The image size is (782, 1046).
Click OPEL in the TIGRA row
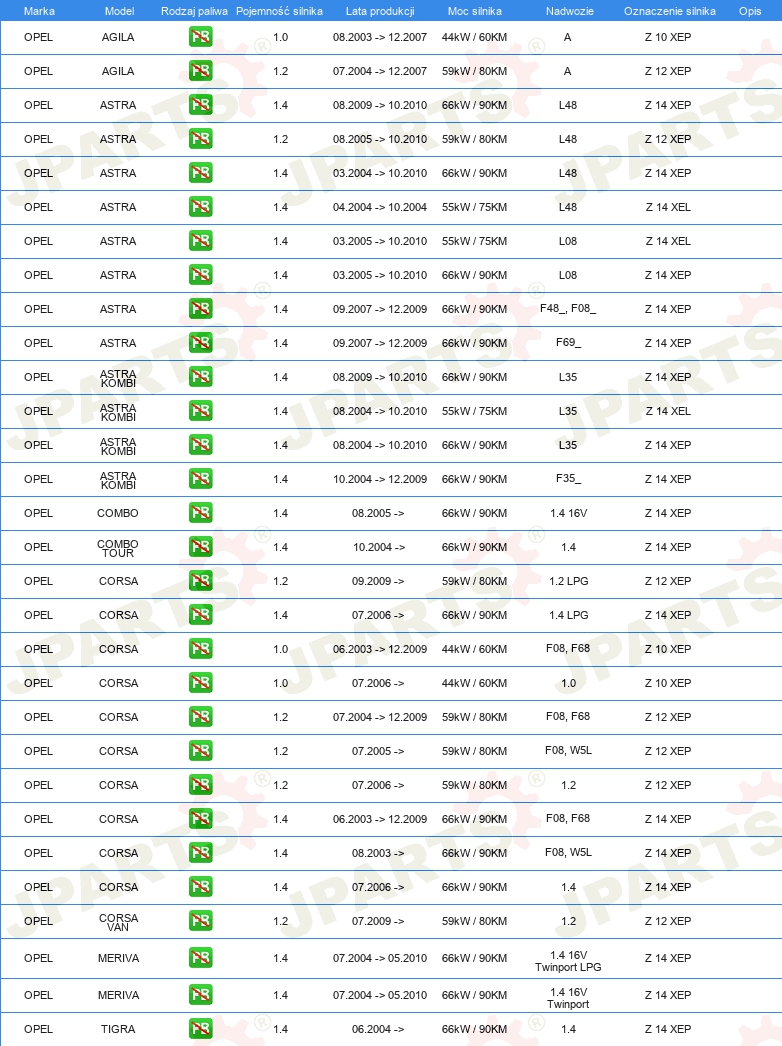pyautogui.click(x=38, y=1029)
